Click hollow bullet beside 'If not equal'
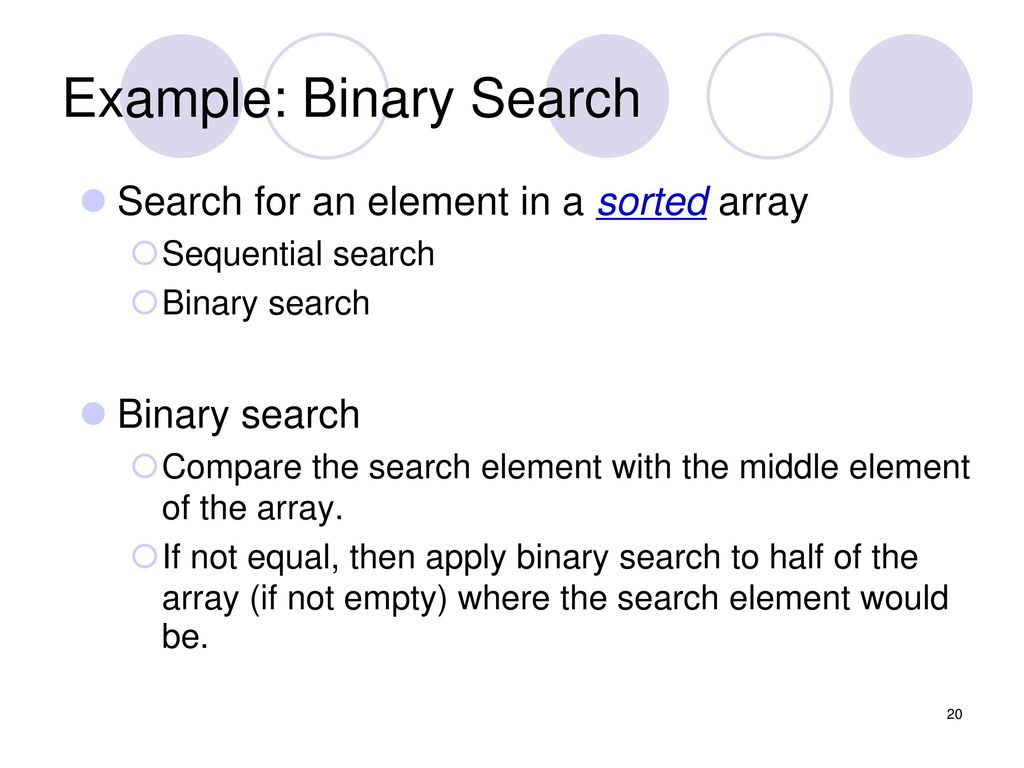This screenshot has height=768, width=1024. coord(144,556)
